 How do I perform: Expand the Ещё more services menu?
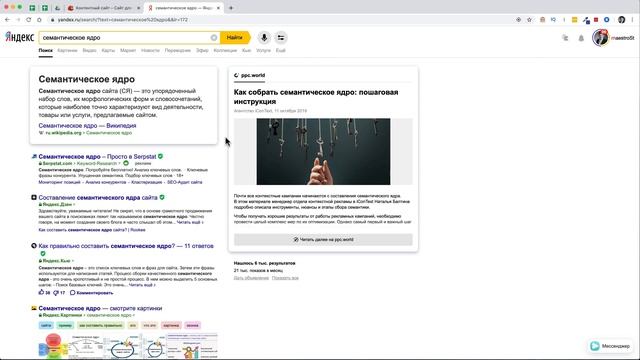[280, 51]
